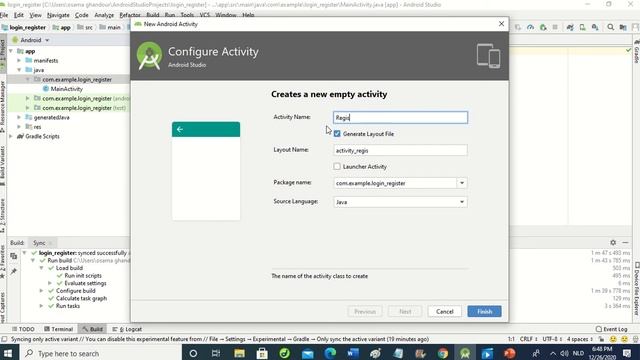The image size is (640, 360).
Task: Click the CRLF line separator indicator
Action: [x=528, y=339]
